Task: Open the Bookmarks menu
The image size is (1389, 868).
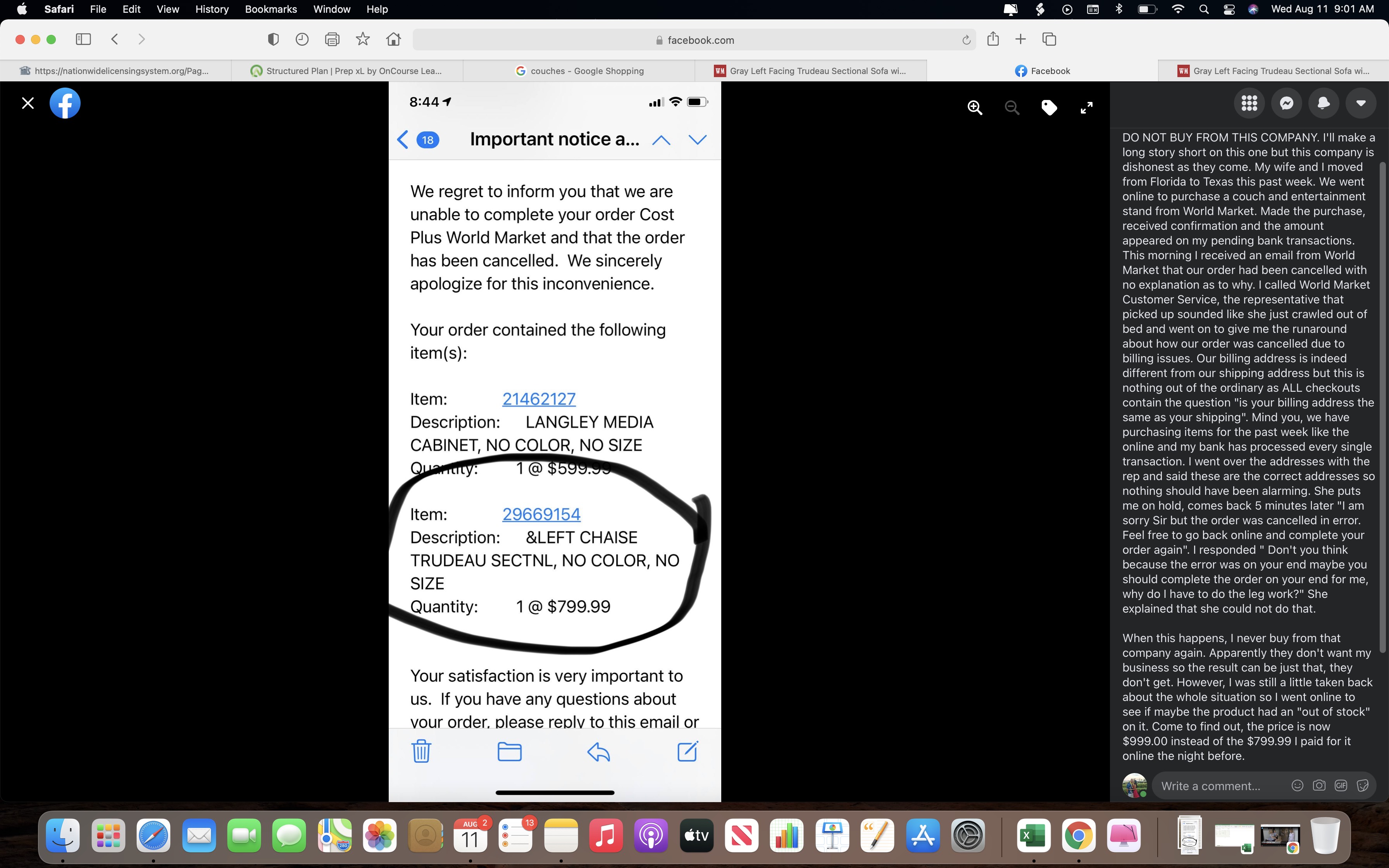Action: click(x=271, y=9)
